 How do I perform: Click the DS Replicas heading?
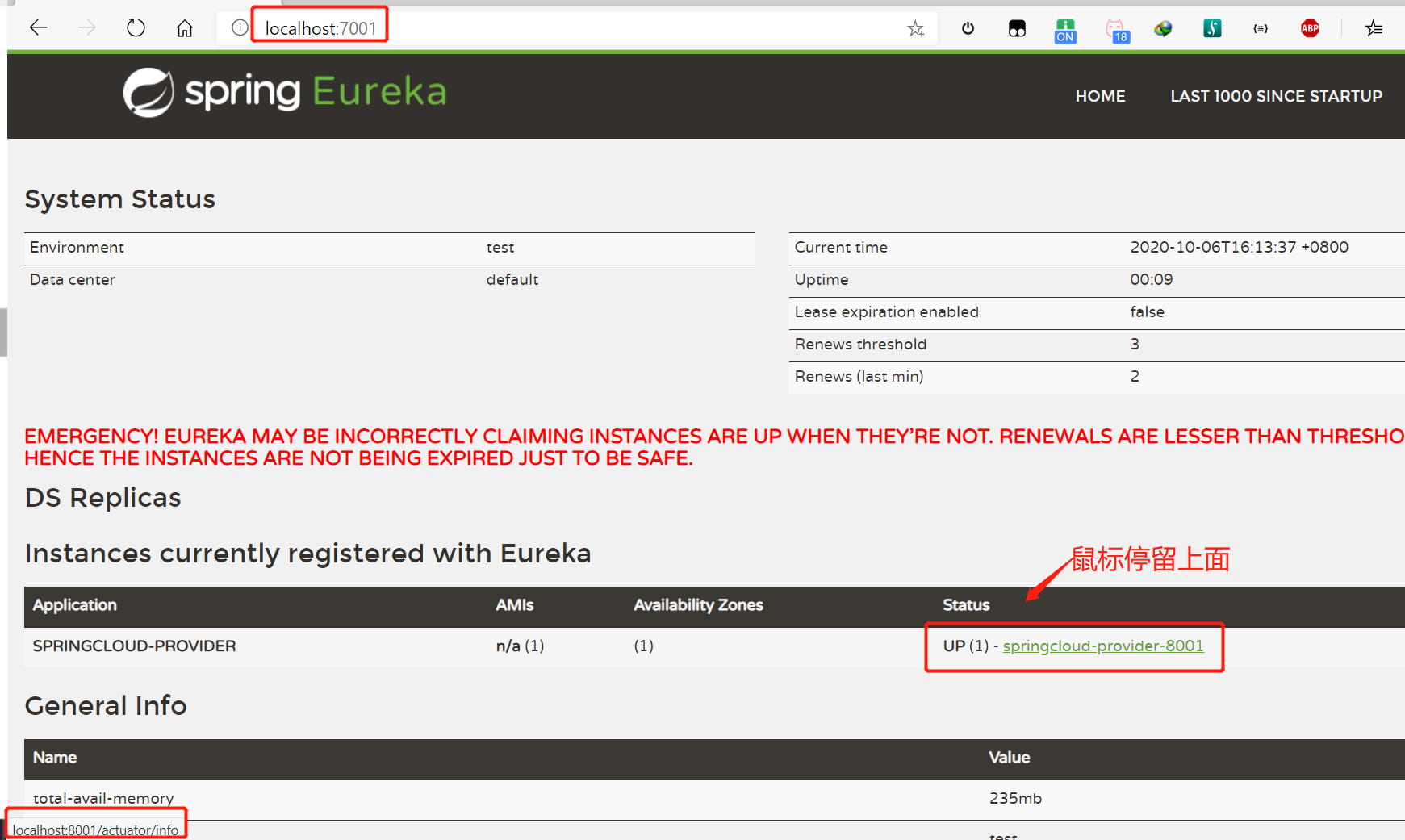[102, 498]
